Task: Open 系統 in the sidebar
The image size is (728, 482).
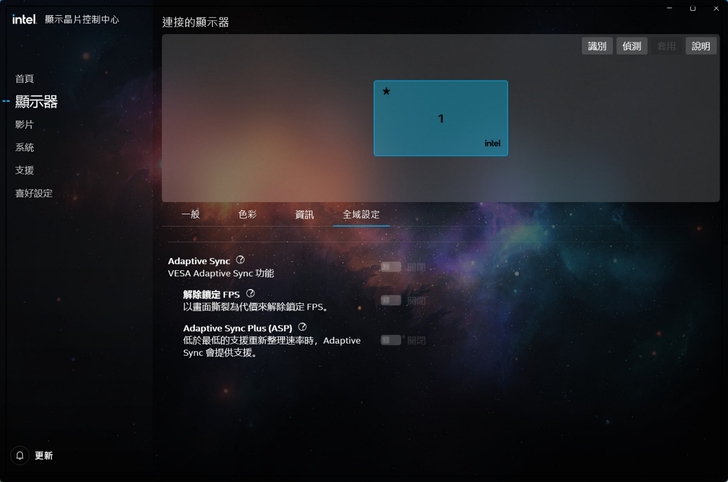Action: point(25,147)
